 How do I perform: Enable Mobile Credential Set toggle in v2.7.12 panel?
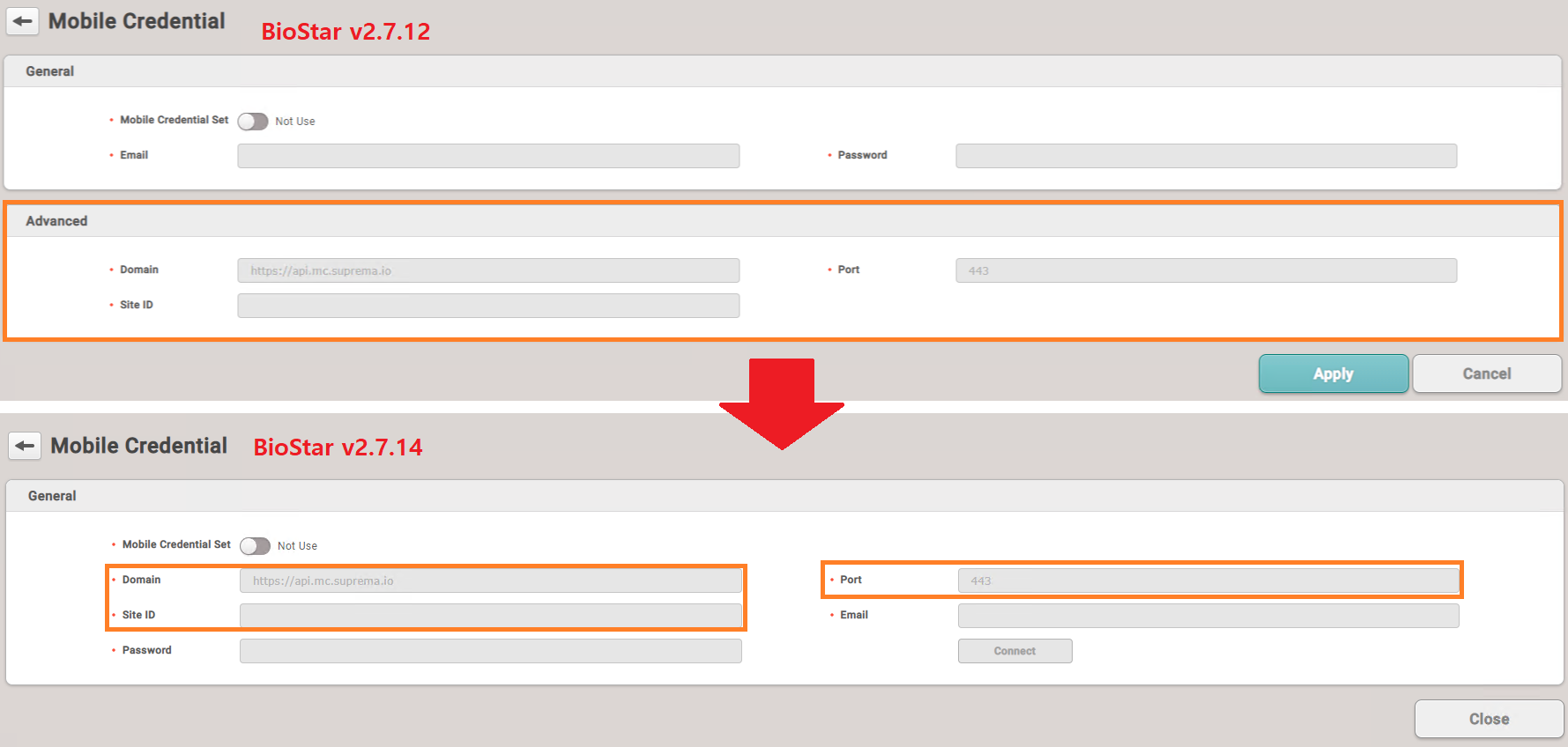[x=253, y=122]
